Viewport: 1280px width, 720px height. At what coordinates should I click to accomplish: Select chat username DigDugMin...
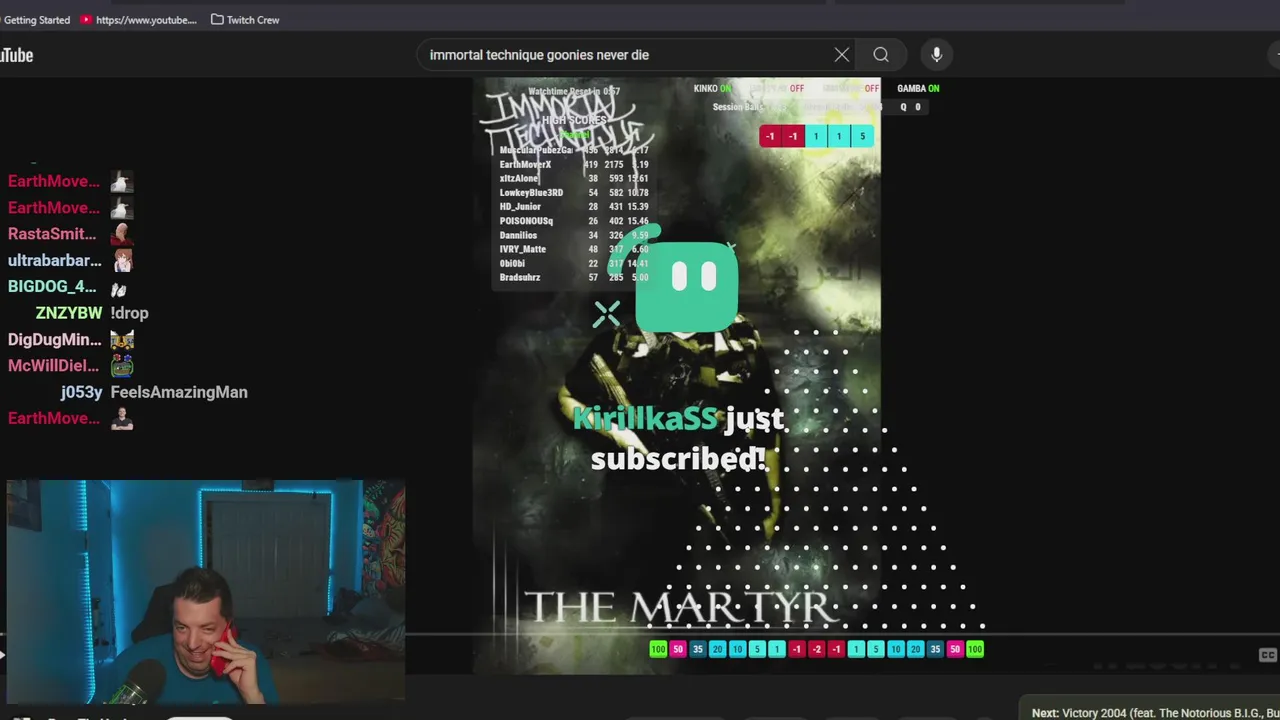[x=55, y=340]
